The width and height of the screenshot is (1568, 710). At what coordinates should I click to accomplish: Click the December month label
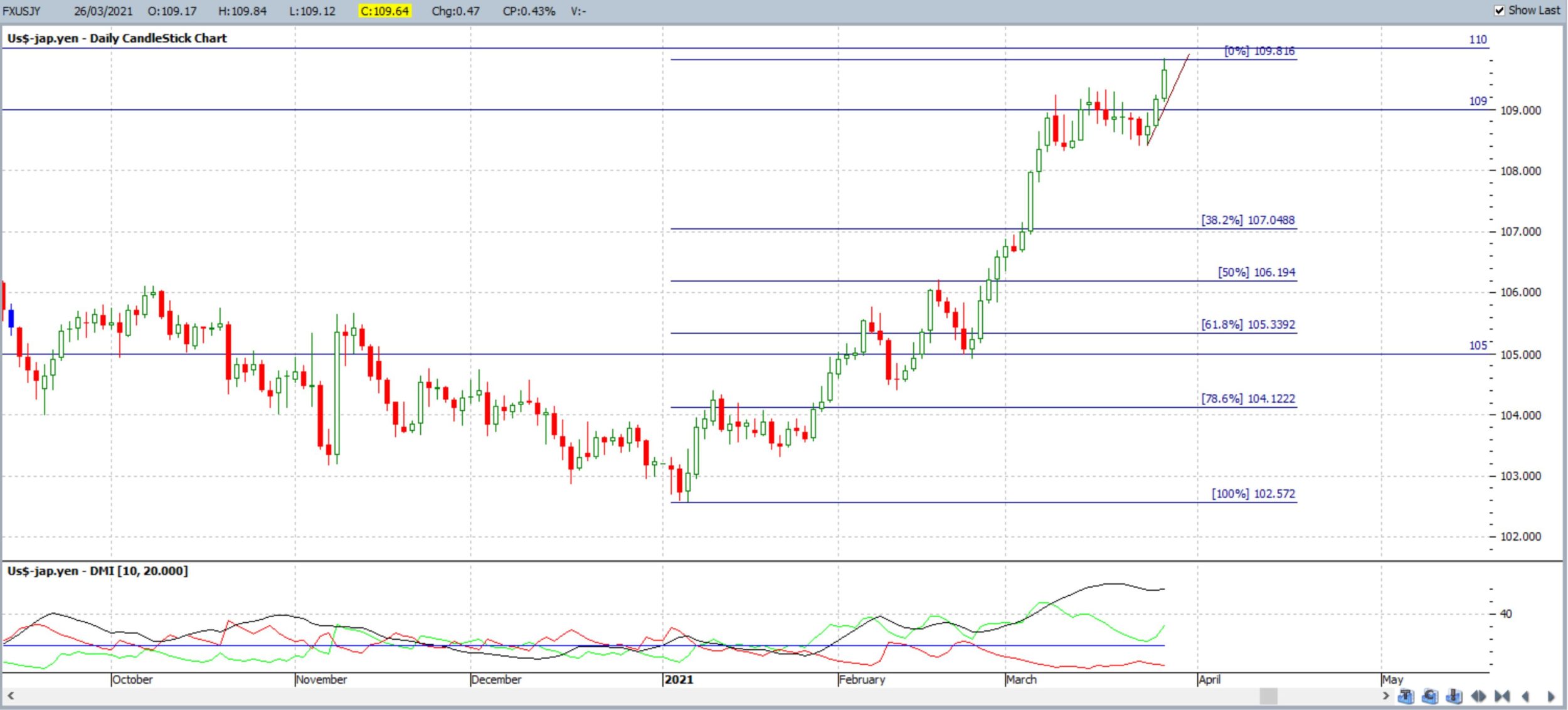[496, 679]
